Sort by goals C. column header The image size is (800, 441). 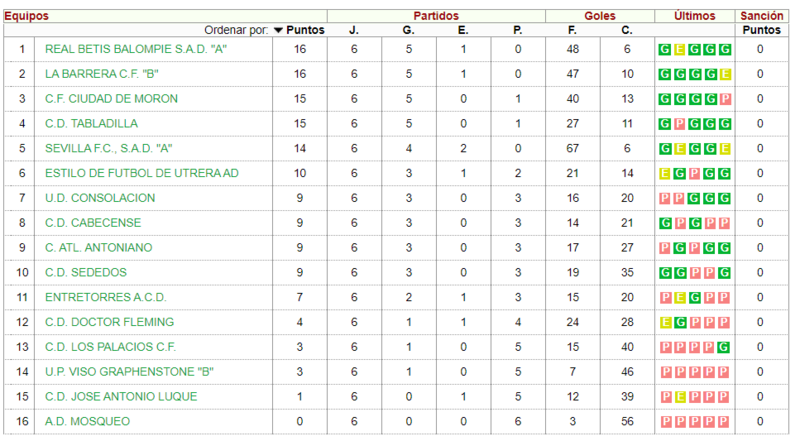[x=627, y=30]
